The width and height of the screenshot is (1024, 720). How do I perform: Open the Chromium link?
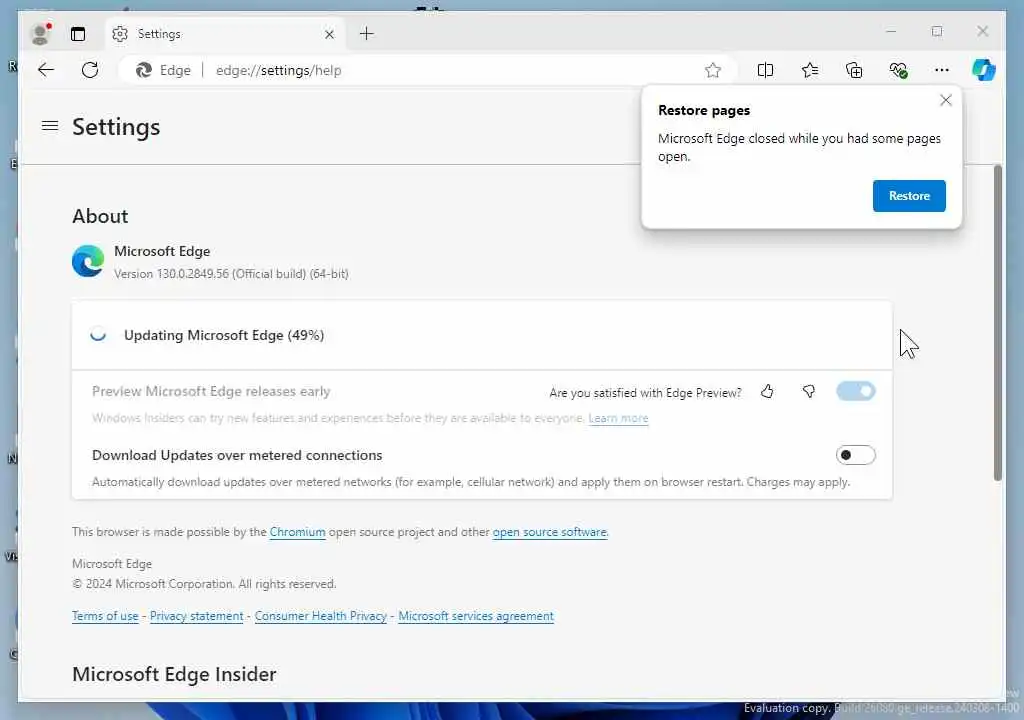pyautogui.click(x=297, y=532)
